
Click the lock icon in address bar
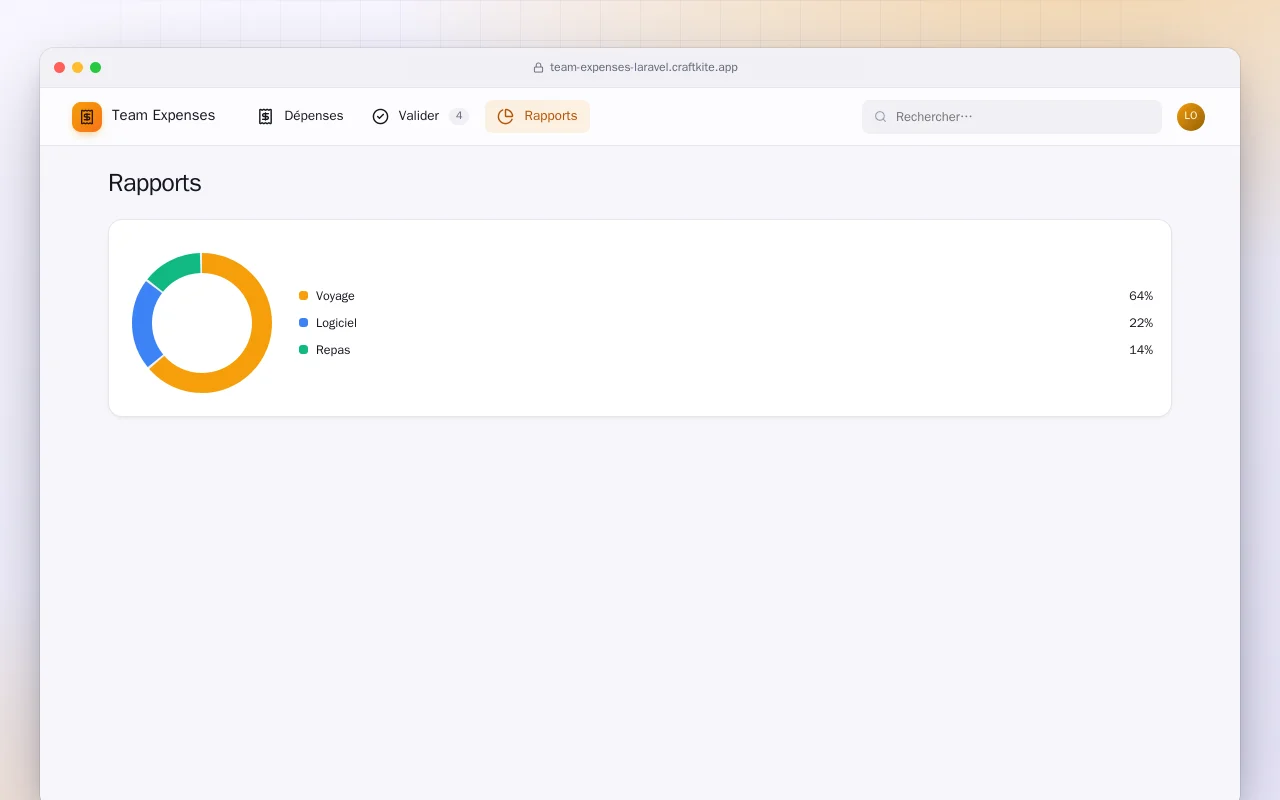(538, 68)
